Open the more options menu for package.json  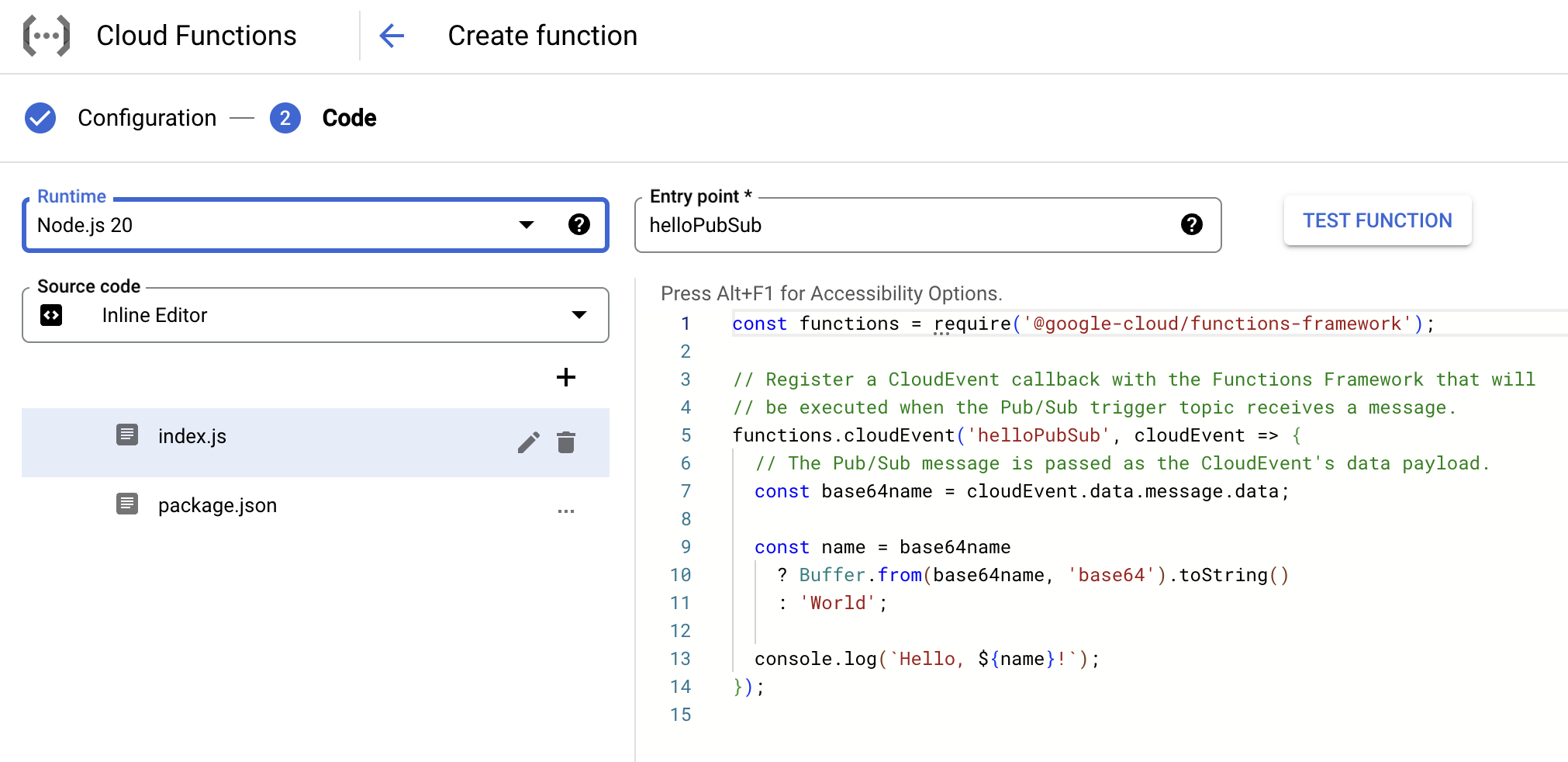coord(566,510)
